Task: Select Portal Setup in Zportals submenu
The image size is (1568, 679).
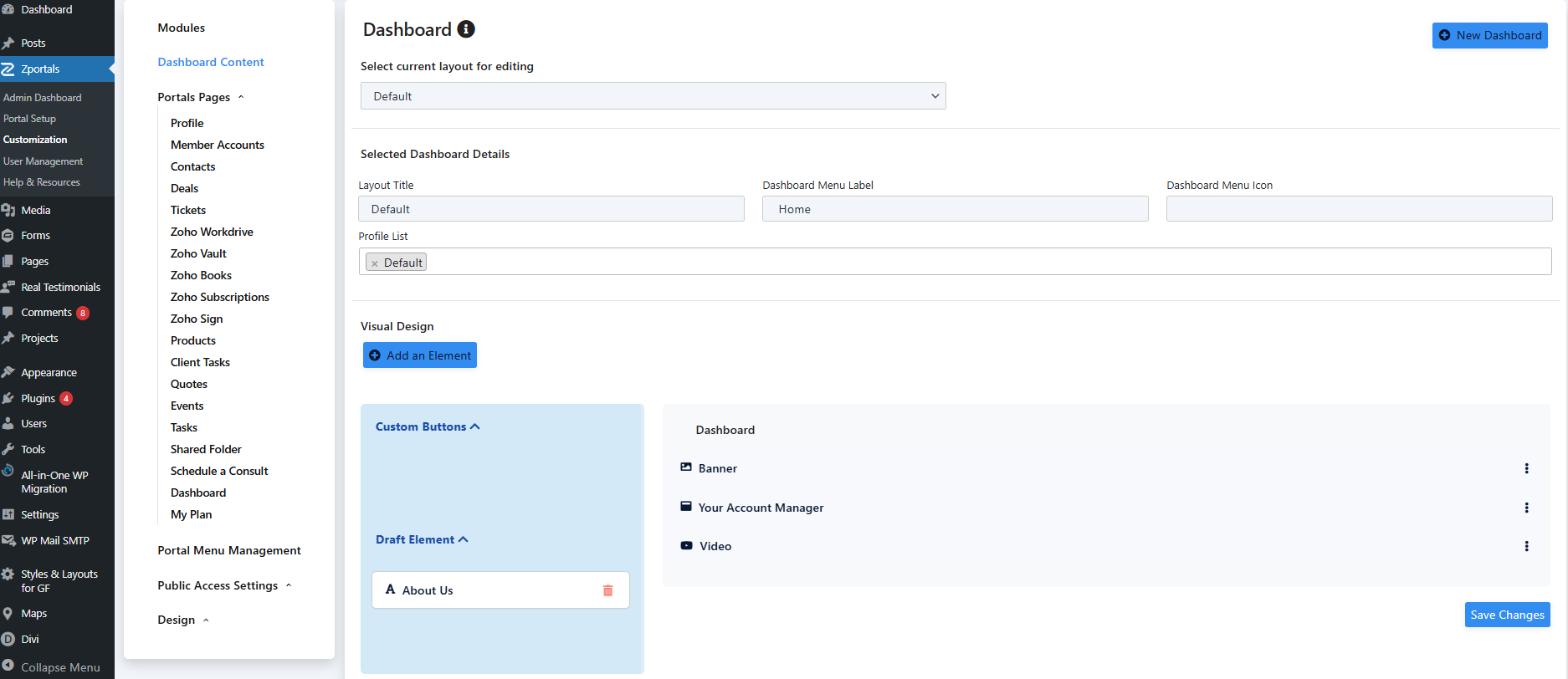Action: pos(30,119)
